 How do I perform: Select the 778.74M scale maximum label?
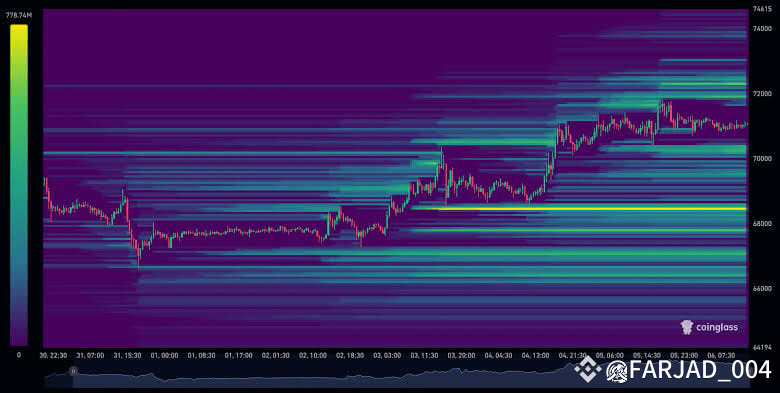19,15
